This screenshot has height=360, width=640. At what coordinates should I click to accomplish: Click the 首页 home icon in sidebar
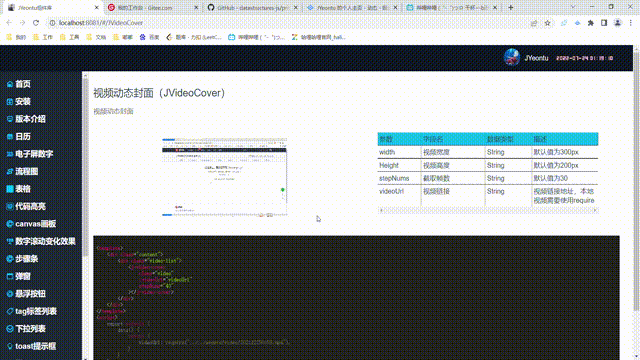tap(10, 84)
